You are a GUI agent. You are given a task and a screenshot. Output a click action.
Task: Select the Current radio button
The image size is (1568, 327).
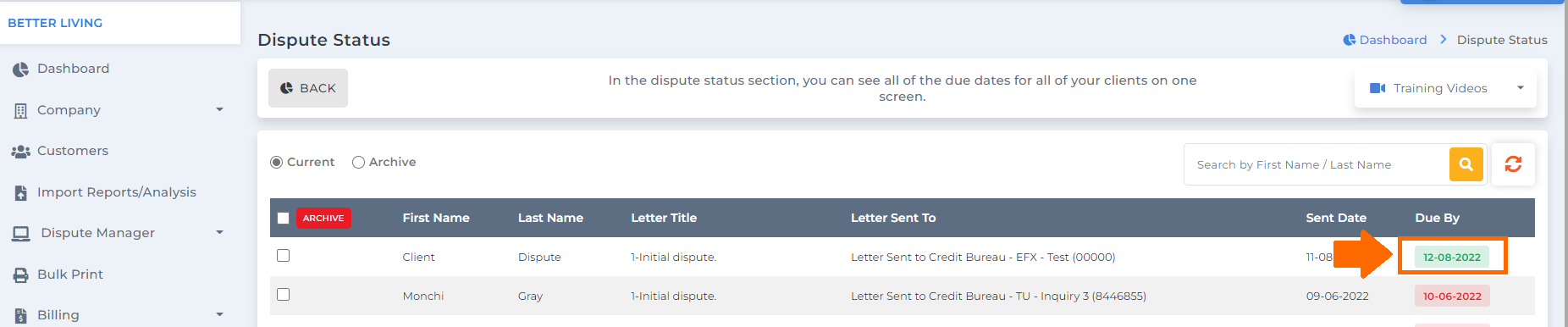coord(277,162)
